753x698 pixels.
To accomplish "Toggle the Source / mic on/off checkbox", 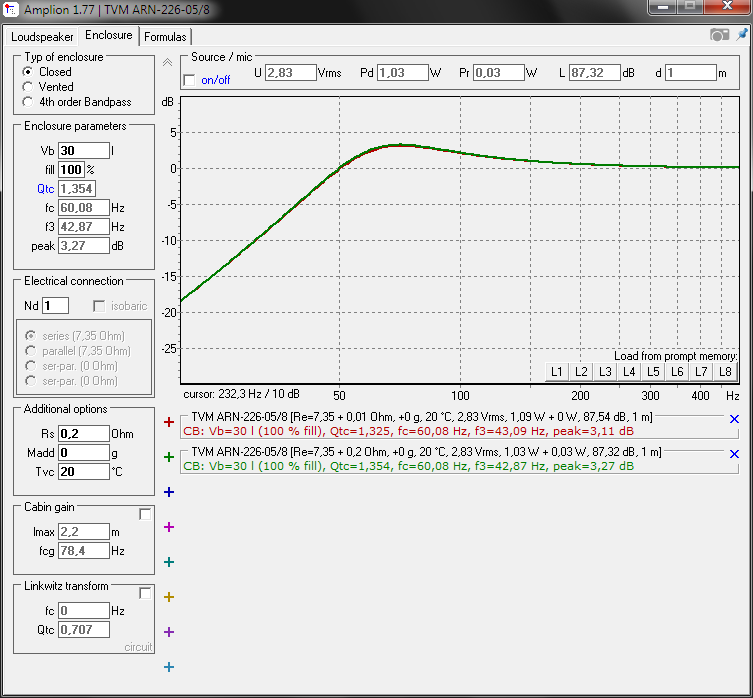I will coord(190,80).
